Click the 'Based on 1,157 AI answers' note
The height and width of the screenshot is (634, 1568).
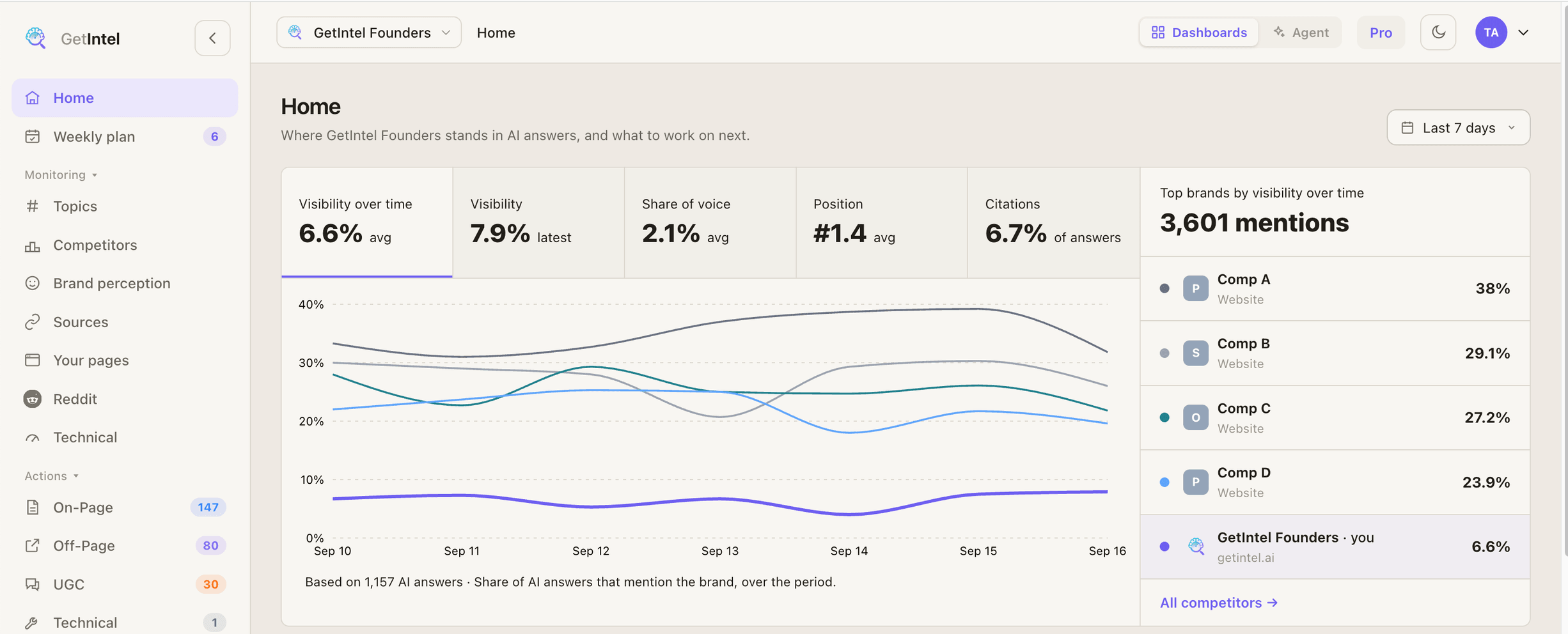pos(570,582)
